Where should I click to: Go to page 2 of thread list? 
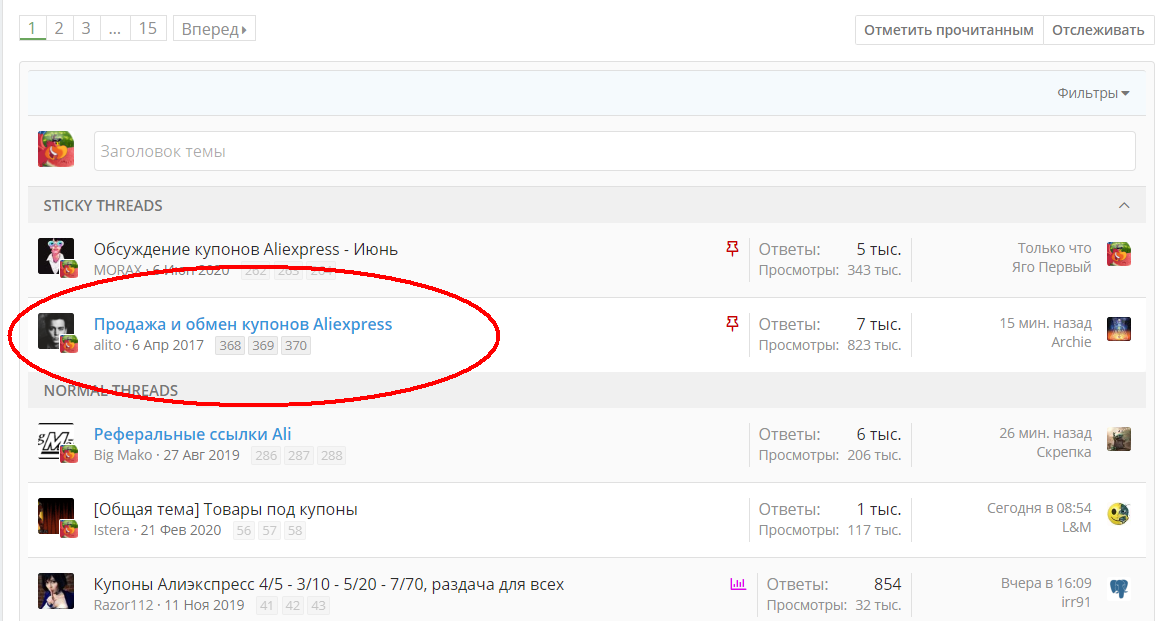pyautogui.click(x=59, y=28)
